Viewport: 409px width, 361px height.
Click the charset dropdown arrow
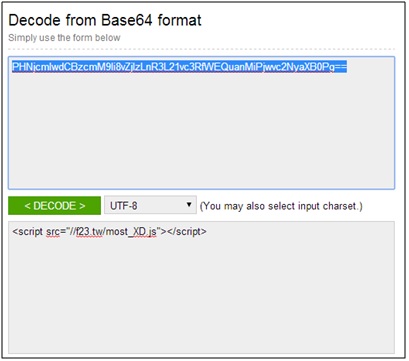click(x=189, y=204)
